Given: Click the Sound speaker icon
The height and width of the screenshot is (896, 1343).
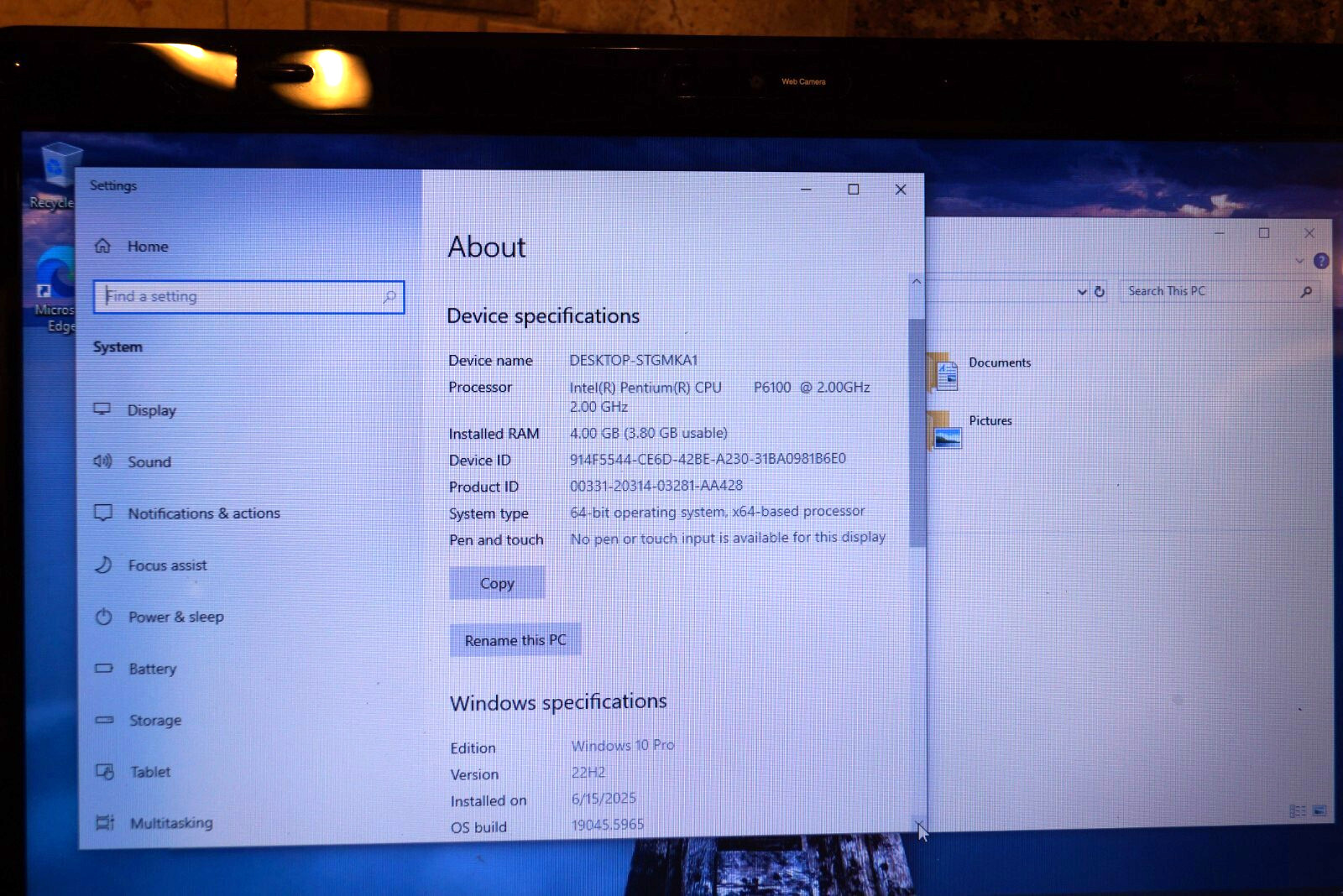Looking at the screenshot, I should 102,461.
